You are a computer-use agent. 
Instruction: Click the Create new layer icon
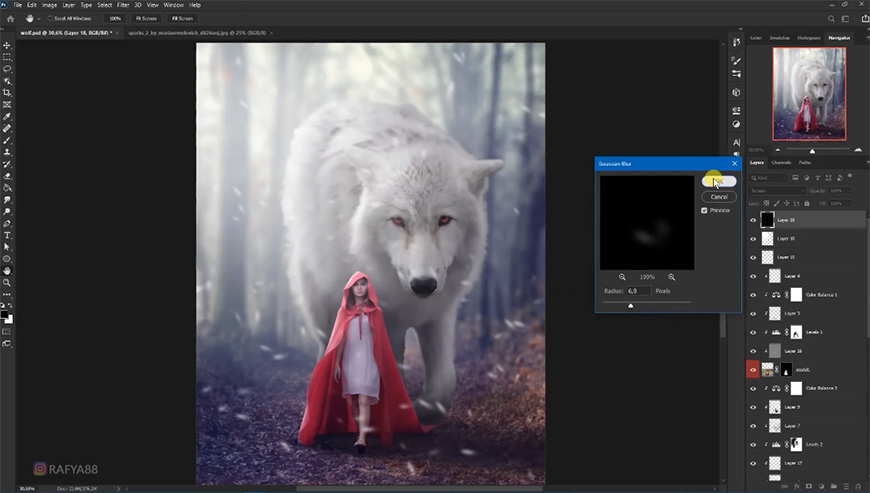tap(846, 486)
